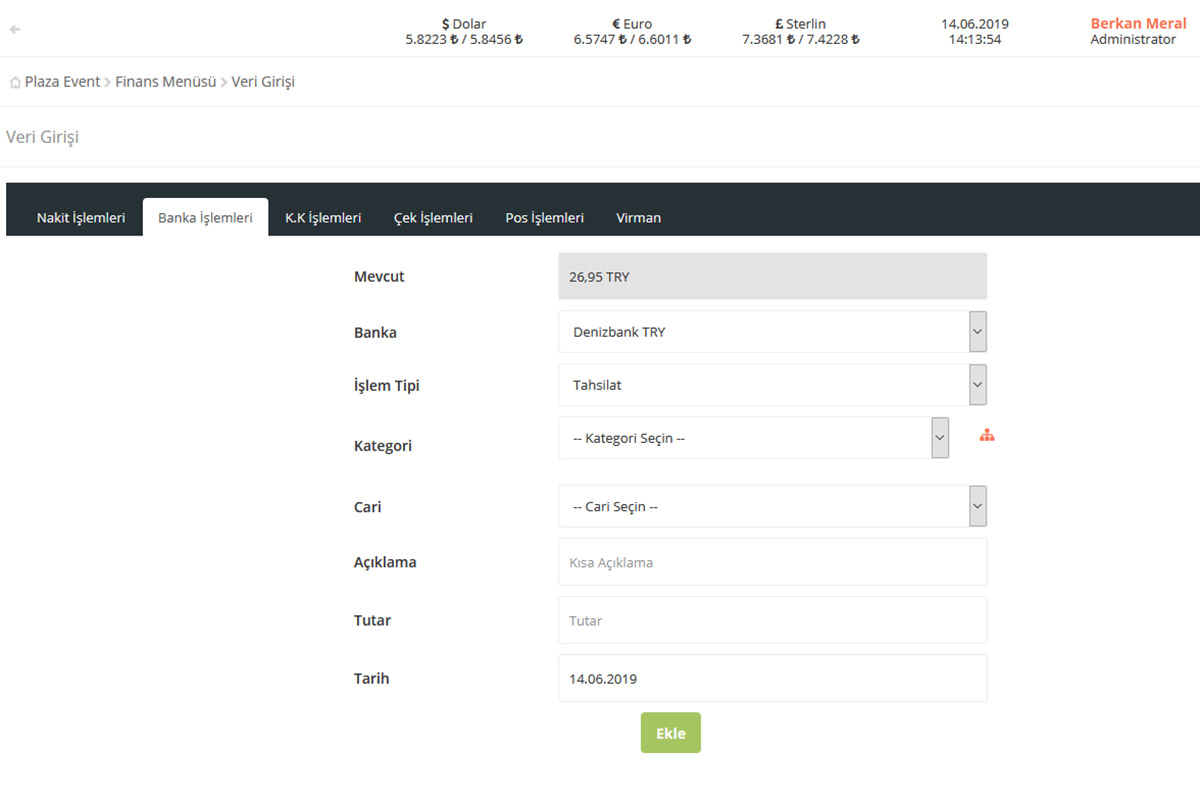
Task: Click the Tarih date field
Action: [x=772, y=679]
